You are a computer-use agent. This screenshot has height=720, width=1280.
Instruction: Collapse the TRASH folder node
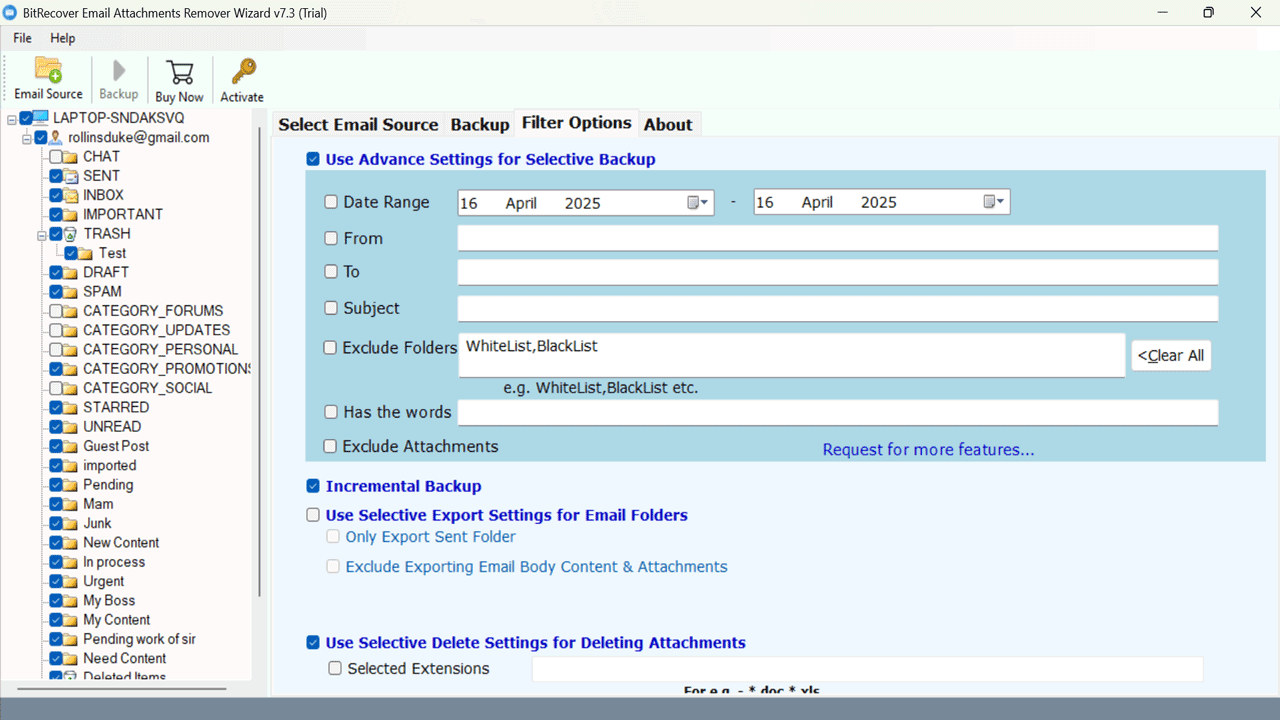pos(42,235)
